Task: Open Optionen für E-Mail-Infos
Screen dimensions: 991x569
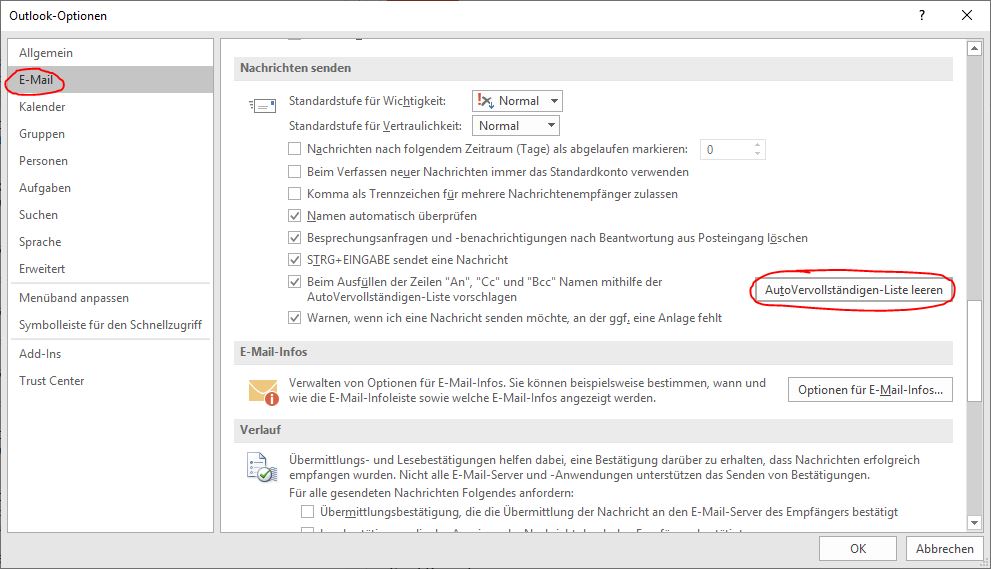Action: coord(870,390)
